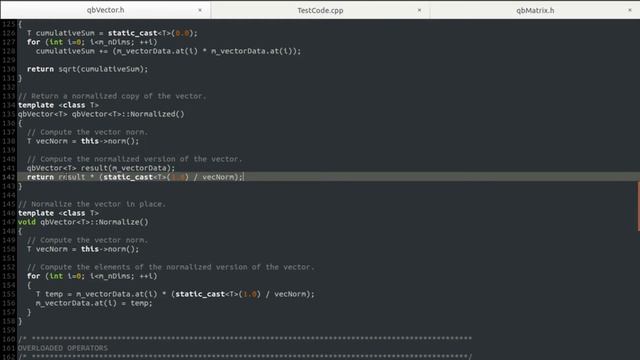640x360 pixels.
Task: Click 'T cumulativeSum = static_cast' line
Action: coord(112,33)
